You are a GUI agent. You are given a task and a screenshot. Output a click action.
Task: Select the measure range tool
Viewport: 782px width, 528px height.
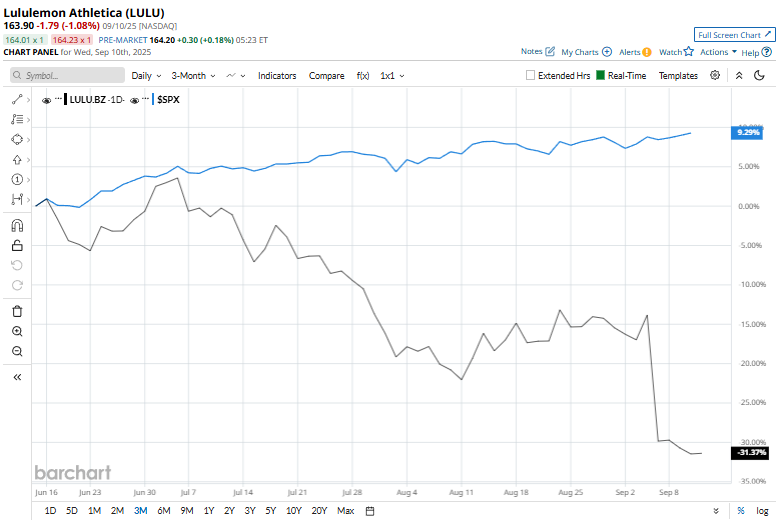point(17,199)
